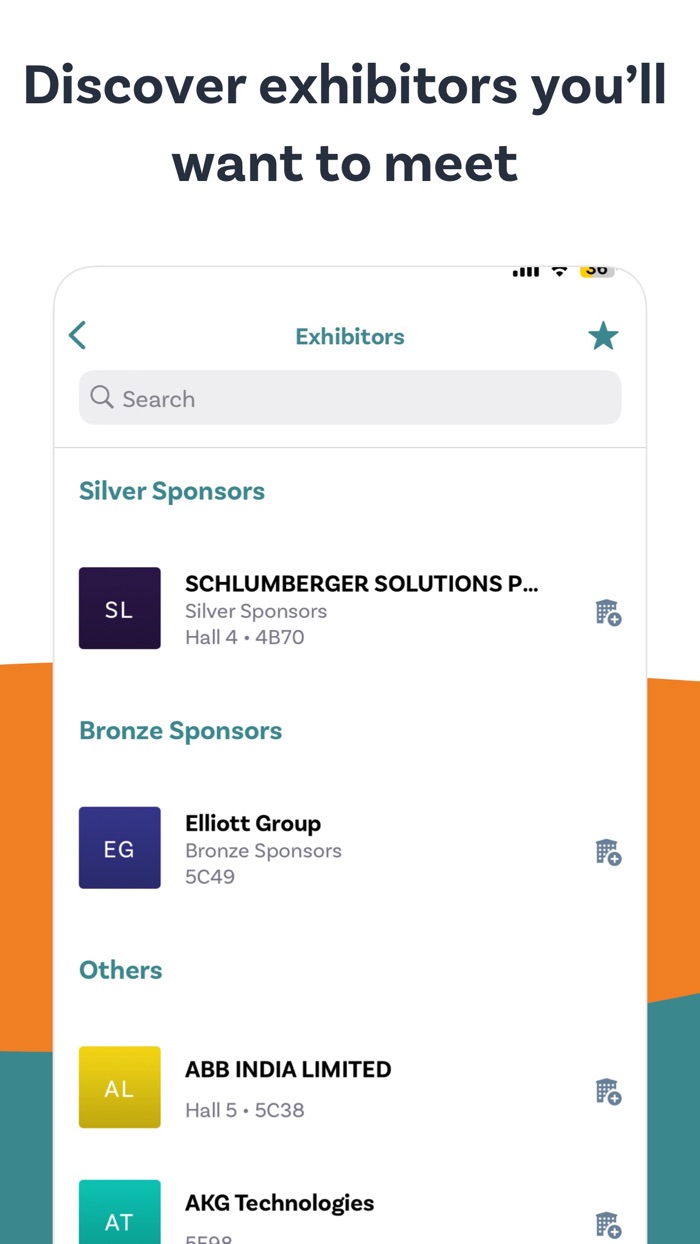Tap the SL exhibitor logo thumbnail
Viewport: 700px width, 1244px height.
click(x=119, y=609)
